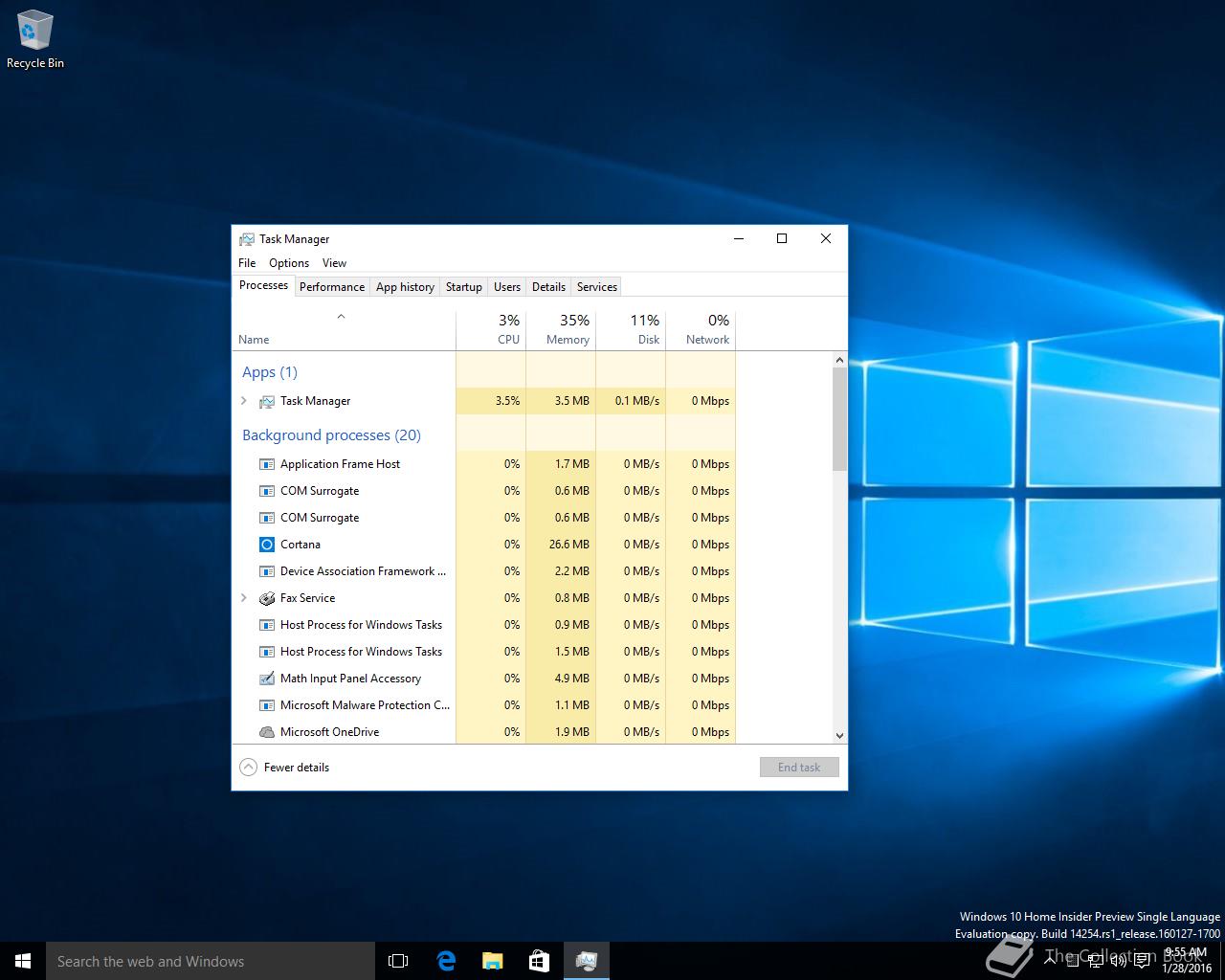The image size is (1225, 980).
Task: Click the Fewer details arrow icon
Action: point(248,768)
